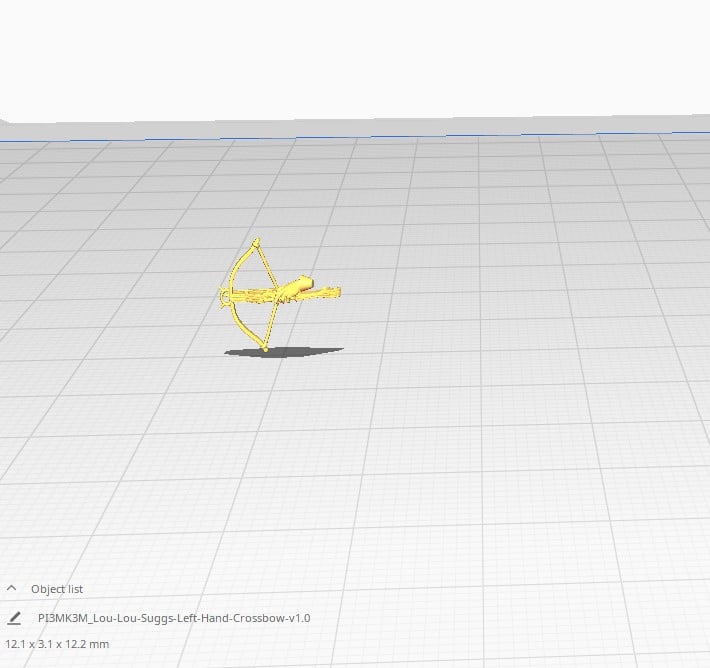Select PI3MK3M_Lou-Lou-Suggs-Left-Hand-Crossbow-v1.0 entry
Image resolution: width=710 pixels, height=668 pixels.
coord(174,618)
